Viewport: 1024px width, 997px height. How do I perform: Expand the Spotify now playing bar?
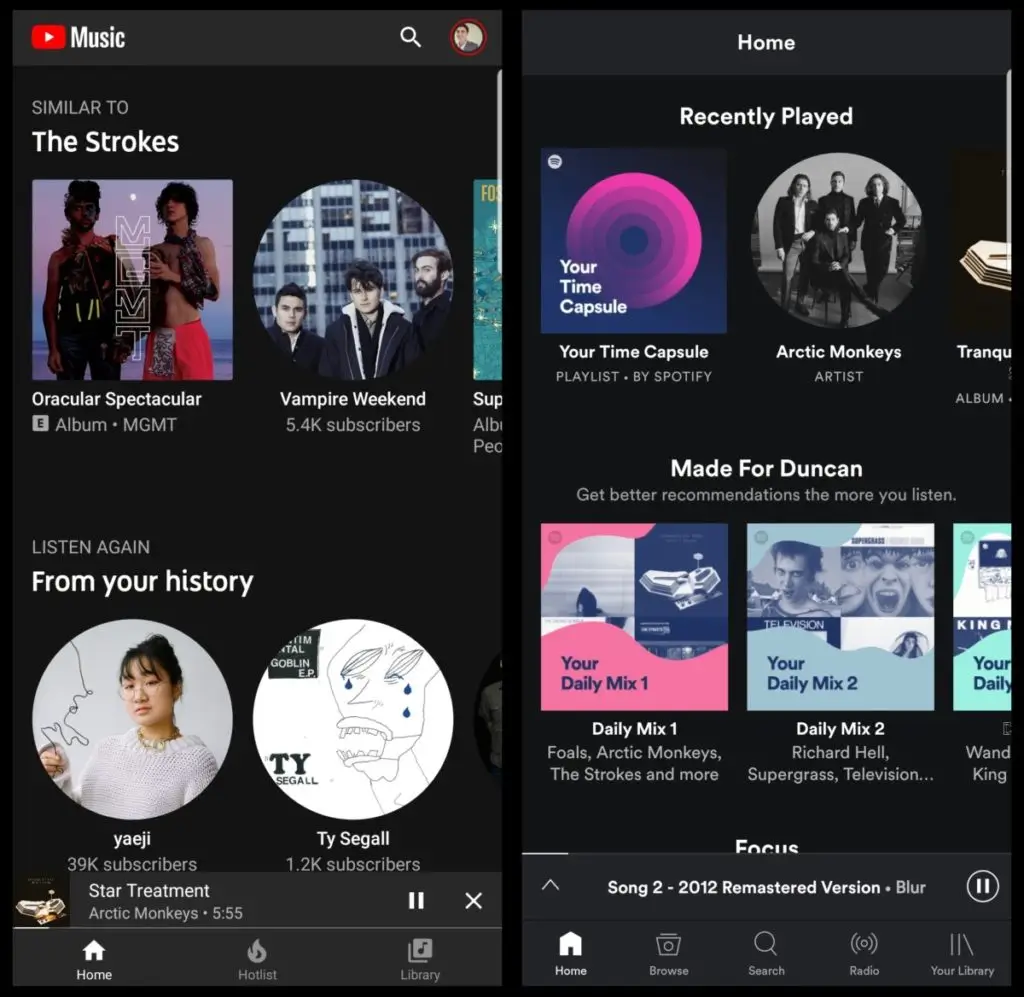550,886
